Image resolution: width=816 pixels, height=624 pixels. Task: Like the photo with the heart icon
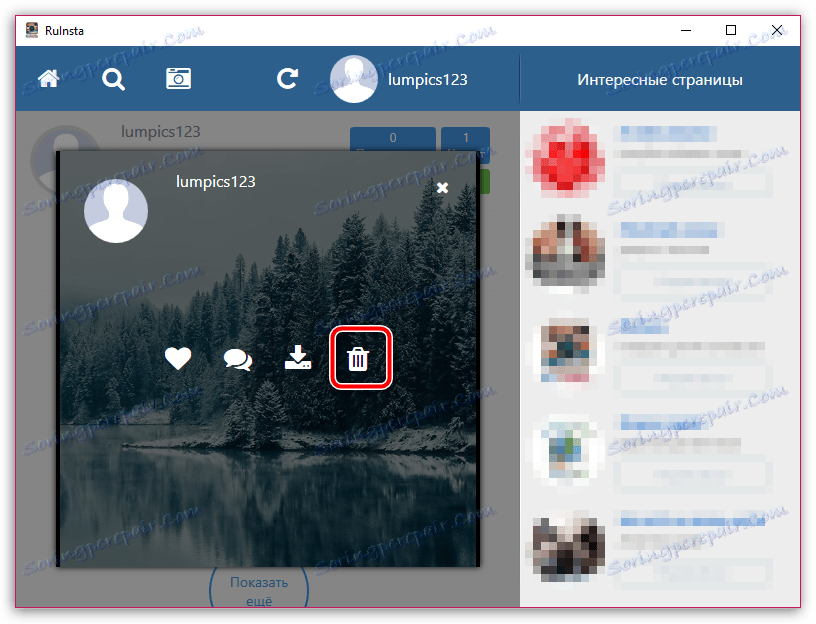[178, 358]
